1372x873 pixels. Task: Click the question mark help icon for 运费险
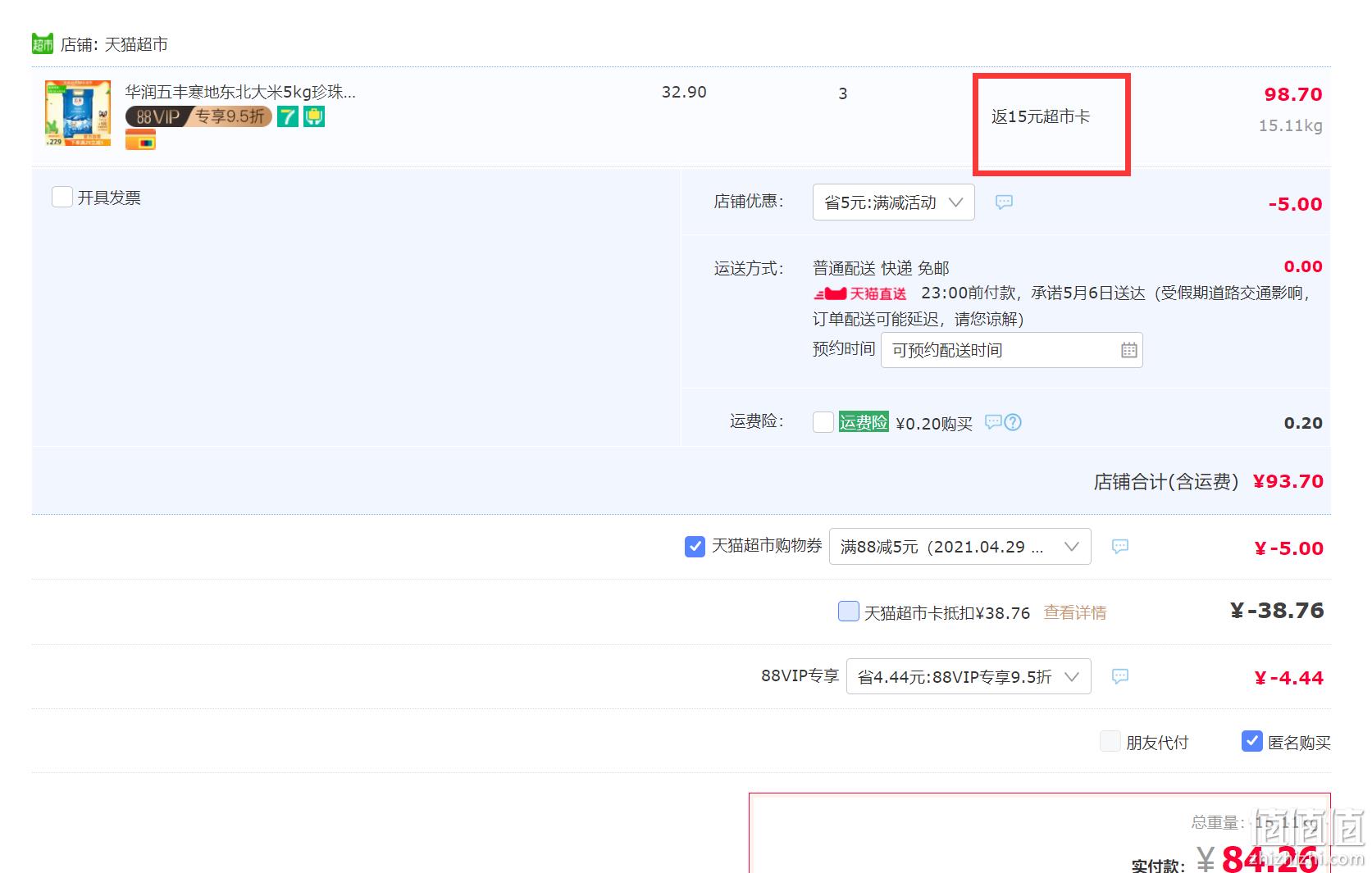coord(1013,422)
